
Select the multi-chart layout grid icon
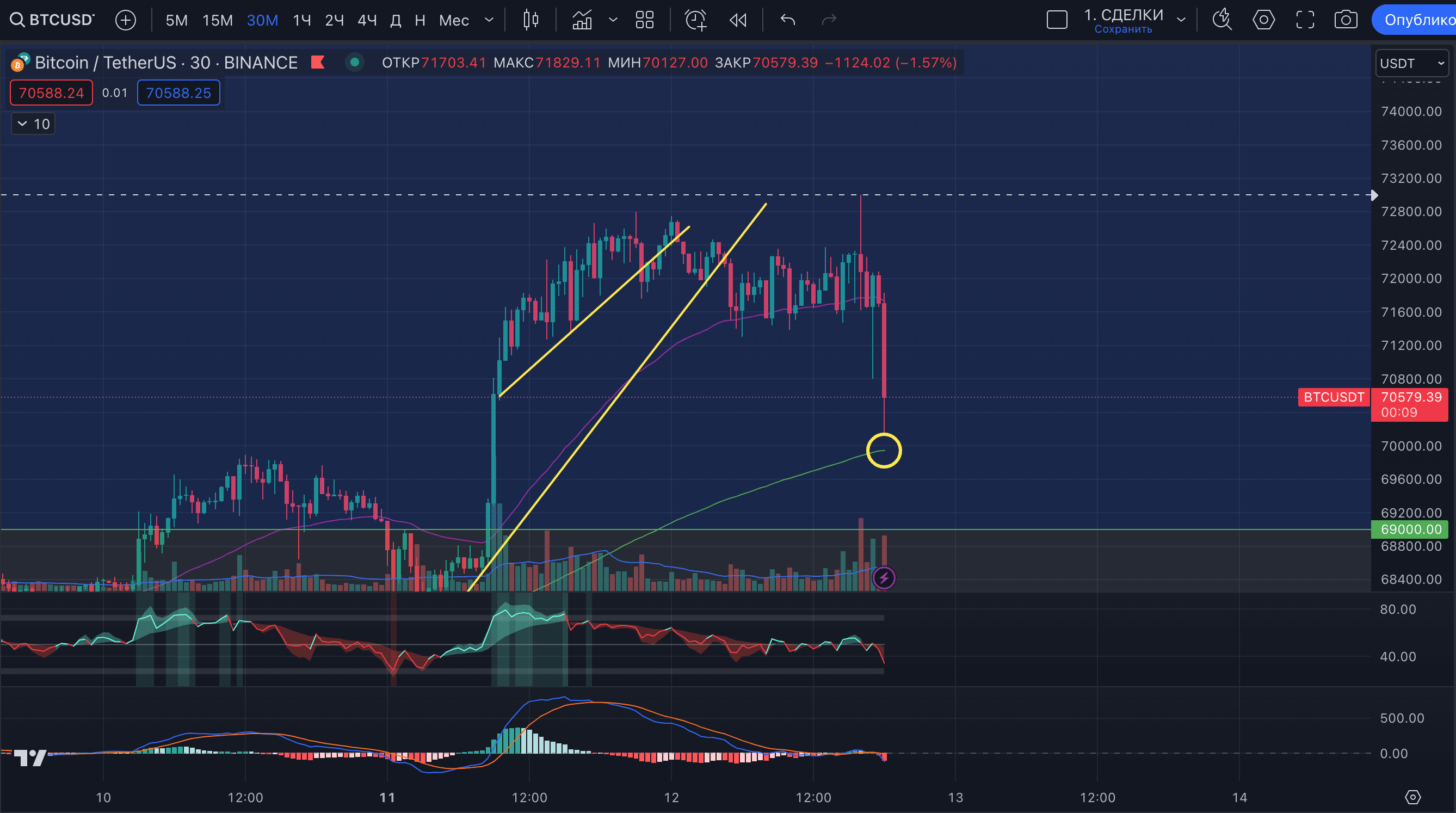644,19
